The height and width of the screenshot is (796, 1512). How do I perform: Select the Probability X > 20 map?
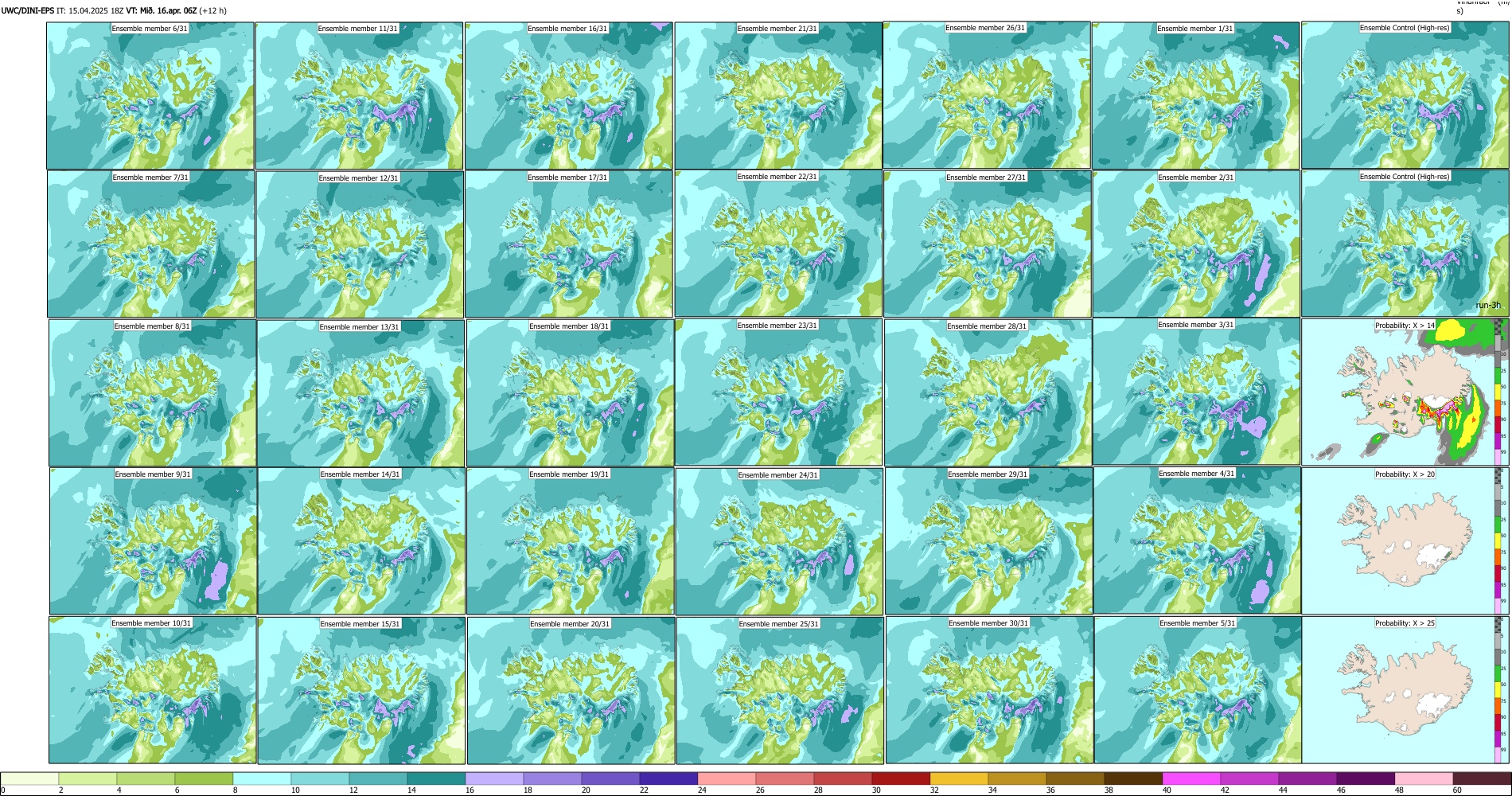(1405, 541)
